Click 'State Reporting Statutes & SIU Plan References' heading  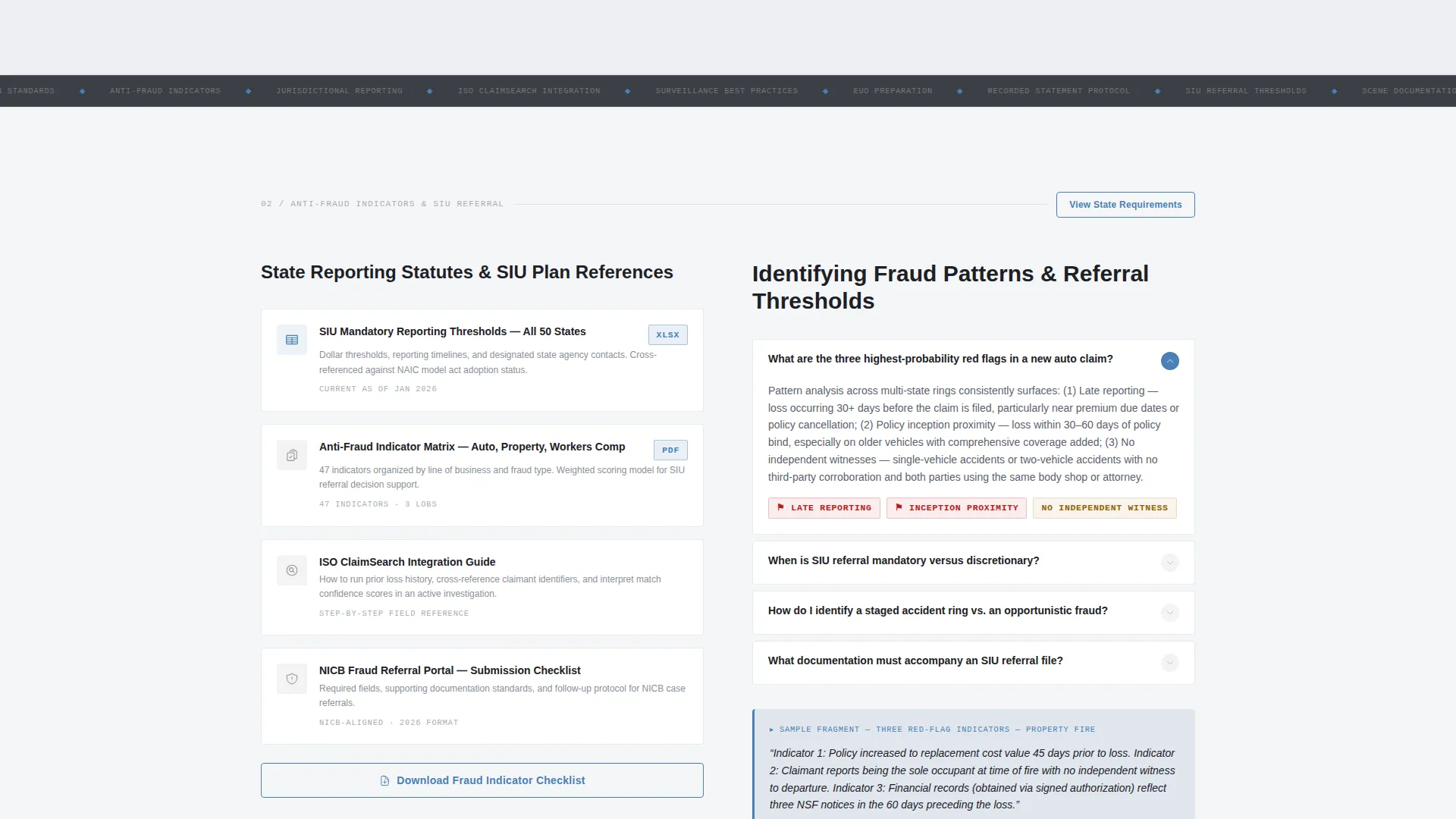[467, 272]
